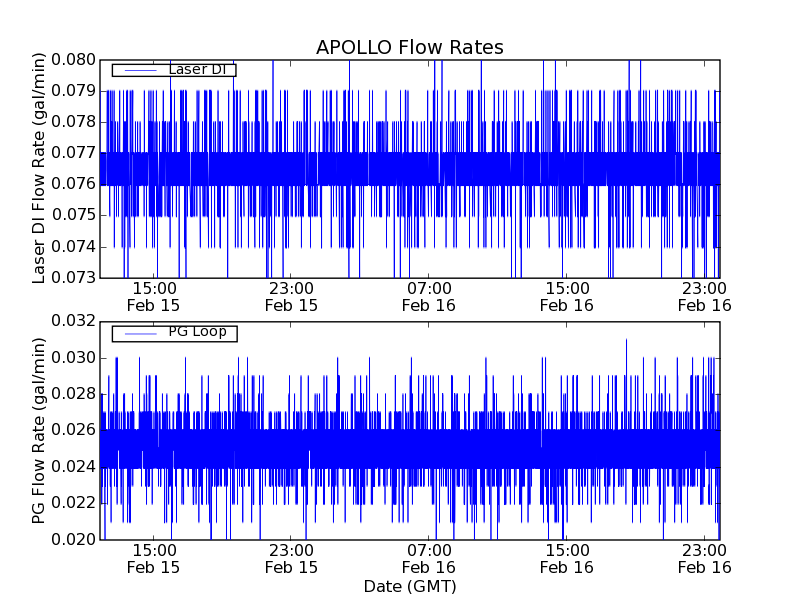Click the Laser DI Flow Rate y-axis label
800x600 pixels.
tap(39, 169)
